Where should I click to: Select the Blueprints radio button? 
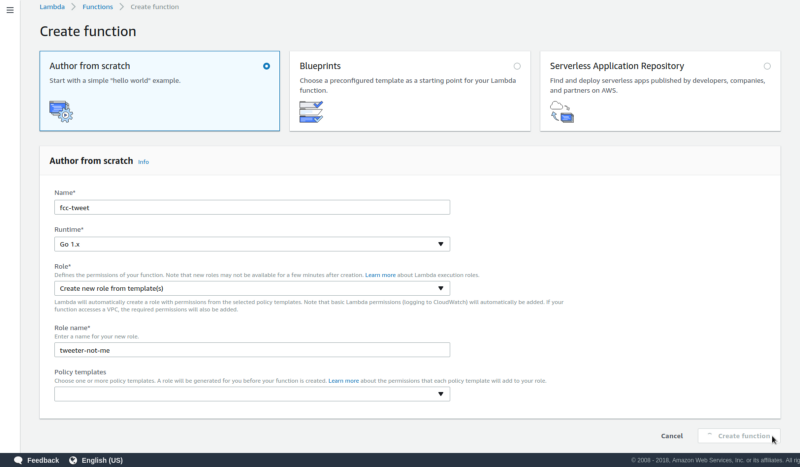pos(517,66)
